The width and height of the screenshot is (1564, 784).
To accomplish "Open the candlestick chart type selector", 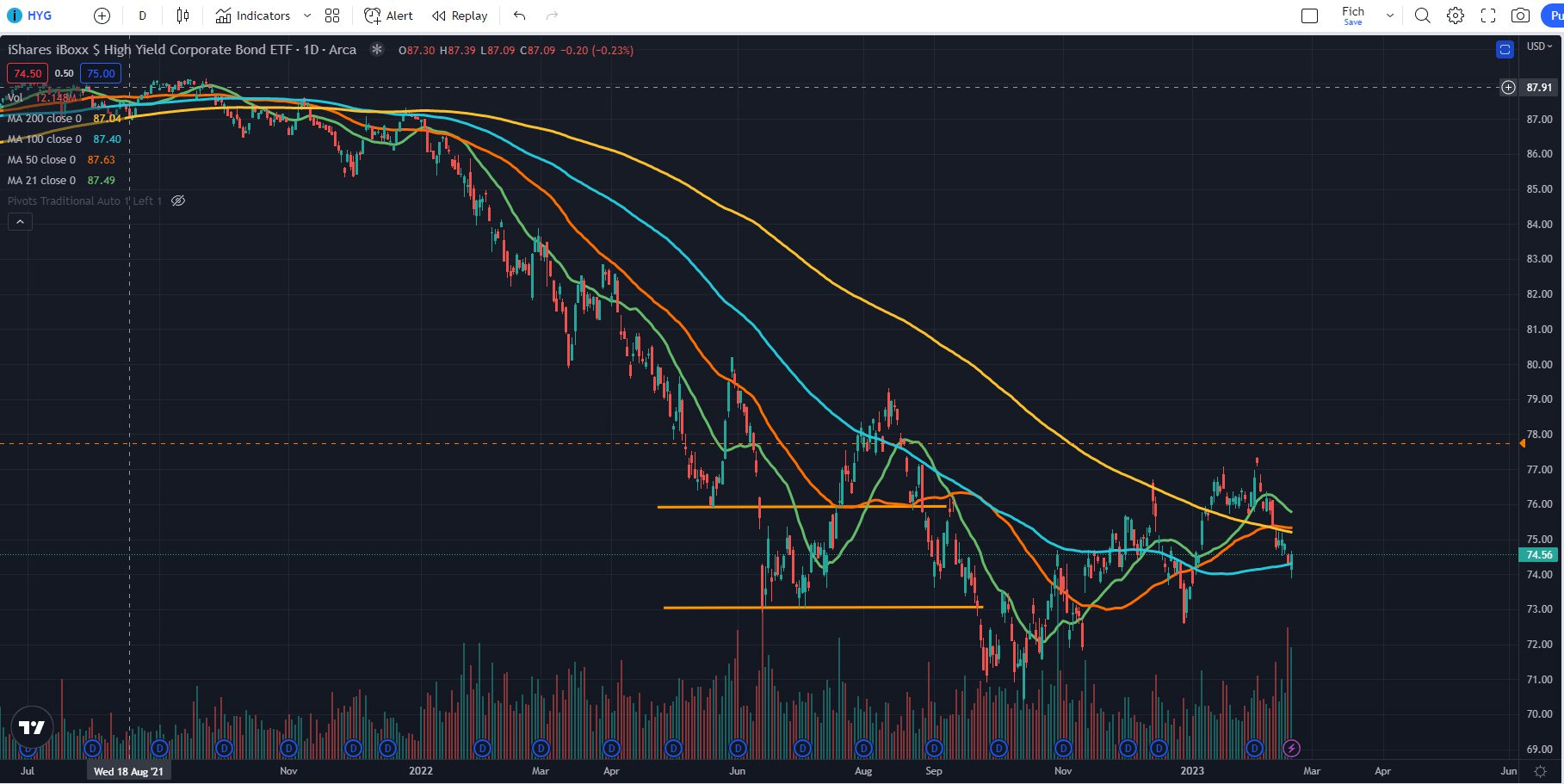I will tap(182, 15).
